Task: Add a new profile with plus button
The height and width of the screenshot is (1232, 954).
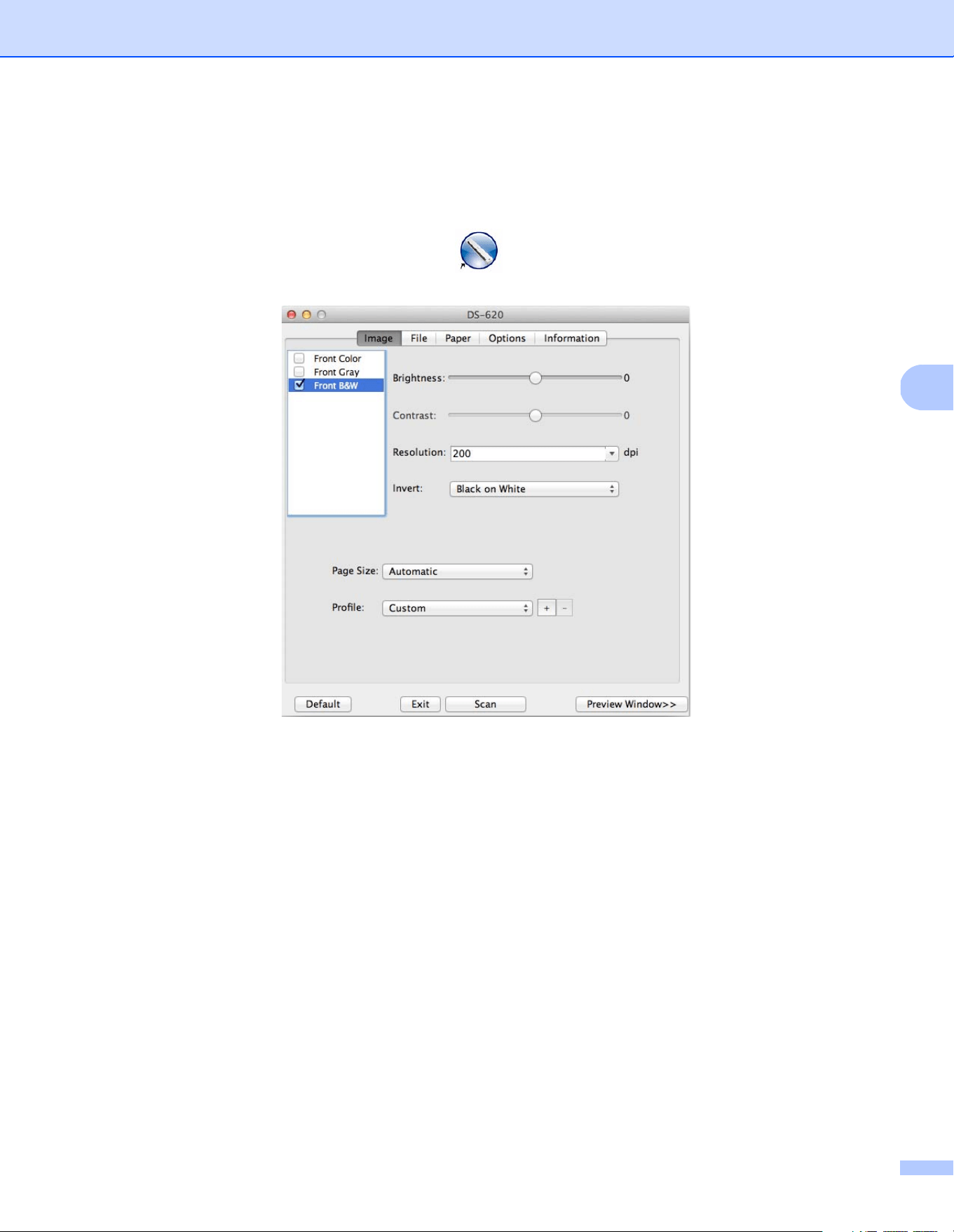Action: pos(547,608)
